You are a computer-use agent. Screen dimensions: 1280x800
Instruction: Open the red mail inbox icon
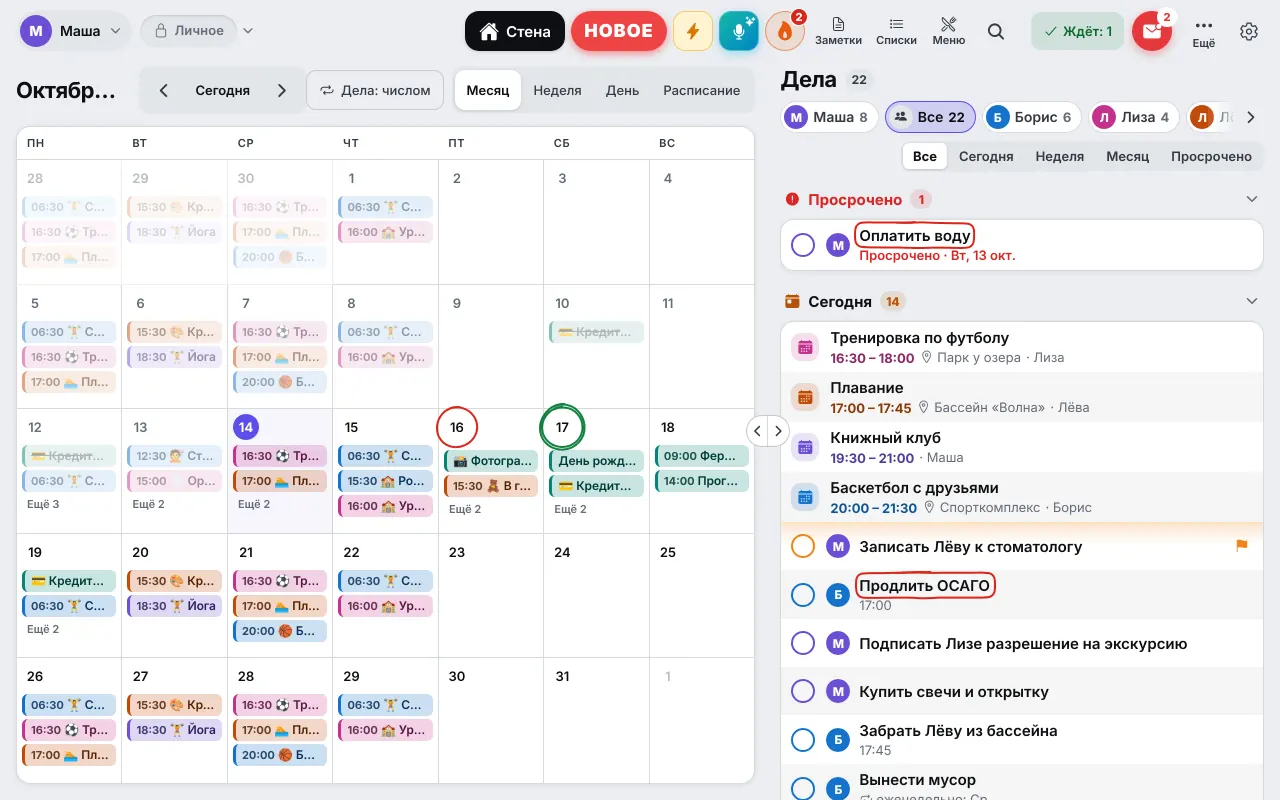(1152, 31)
